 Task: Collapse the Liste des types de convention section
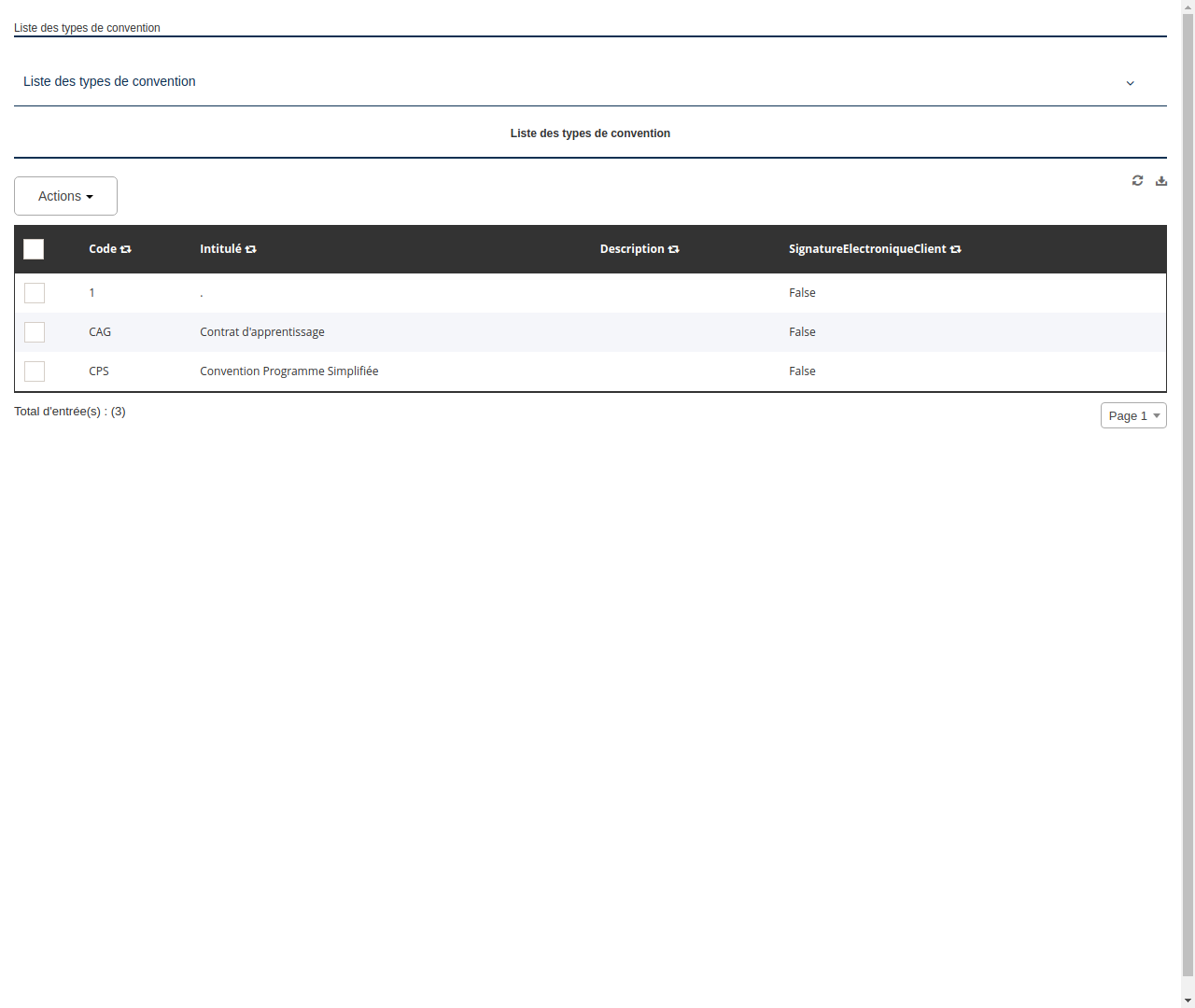coord(1130,83)
